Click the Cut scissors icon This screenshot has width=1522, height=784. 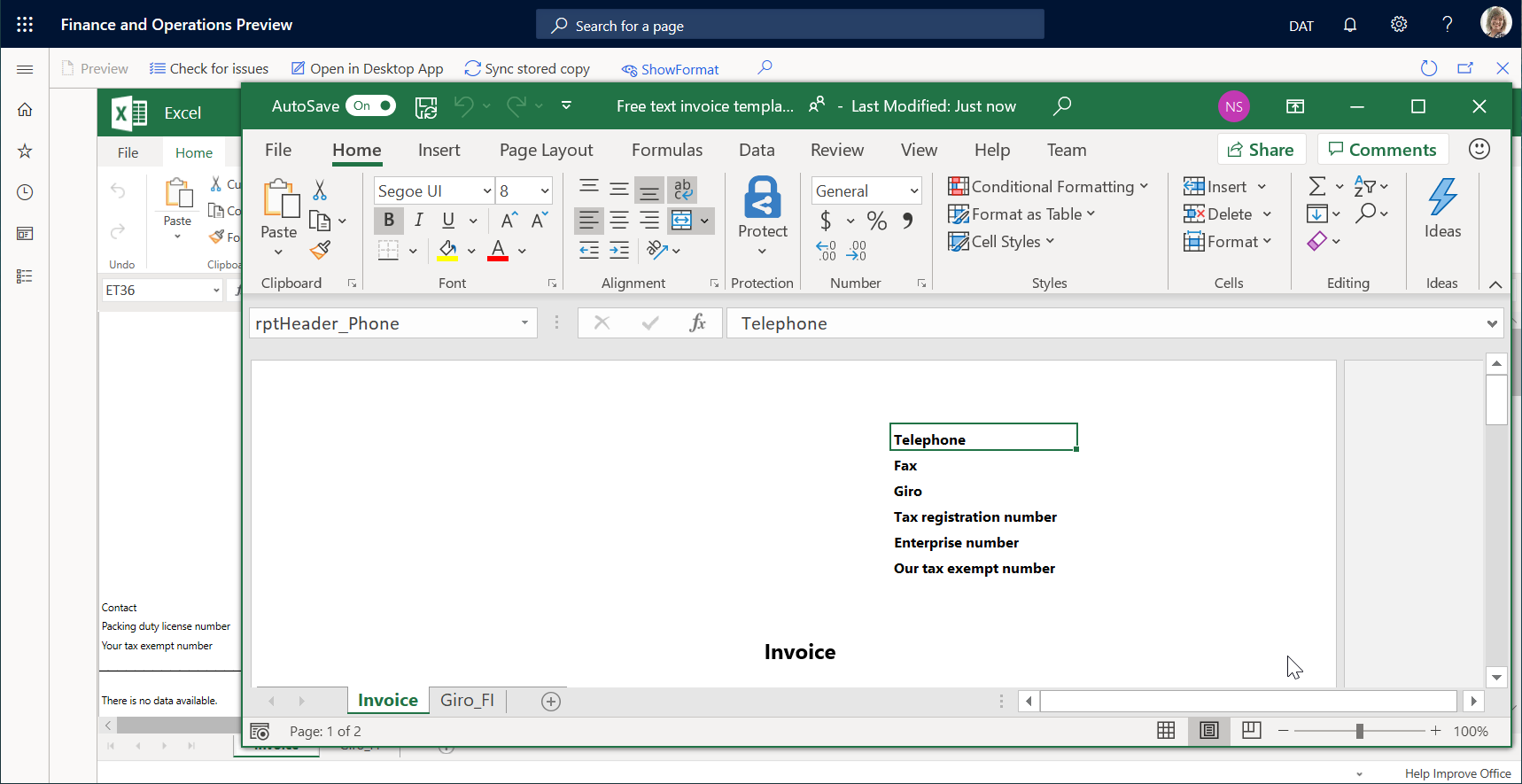pos(320,190)
